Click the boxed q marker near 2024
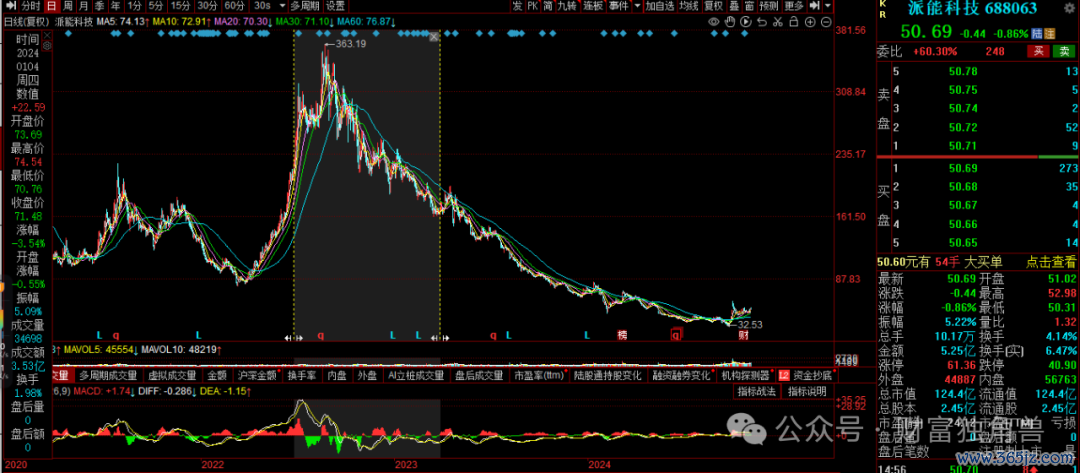 click(676, 335)
